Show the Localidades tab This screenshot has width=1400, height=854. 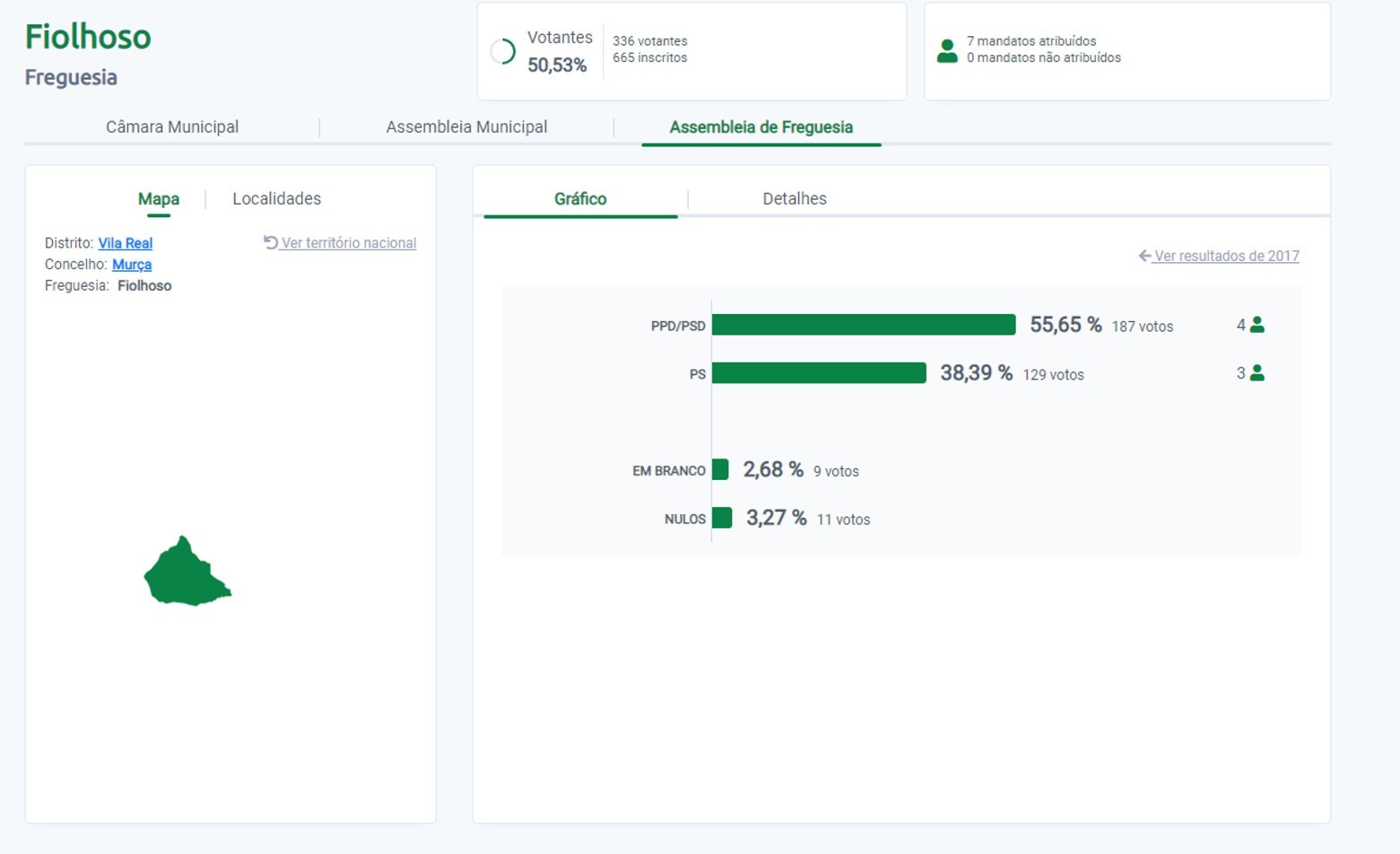276,199
